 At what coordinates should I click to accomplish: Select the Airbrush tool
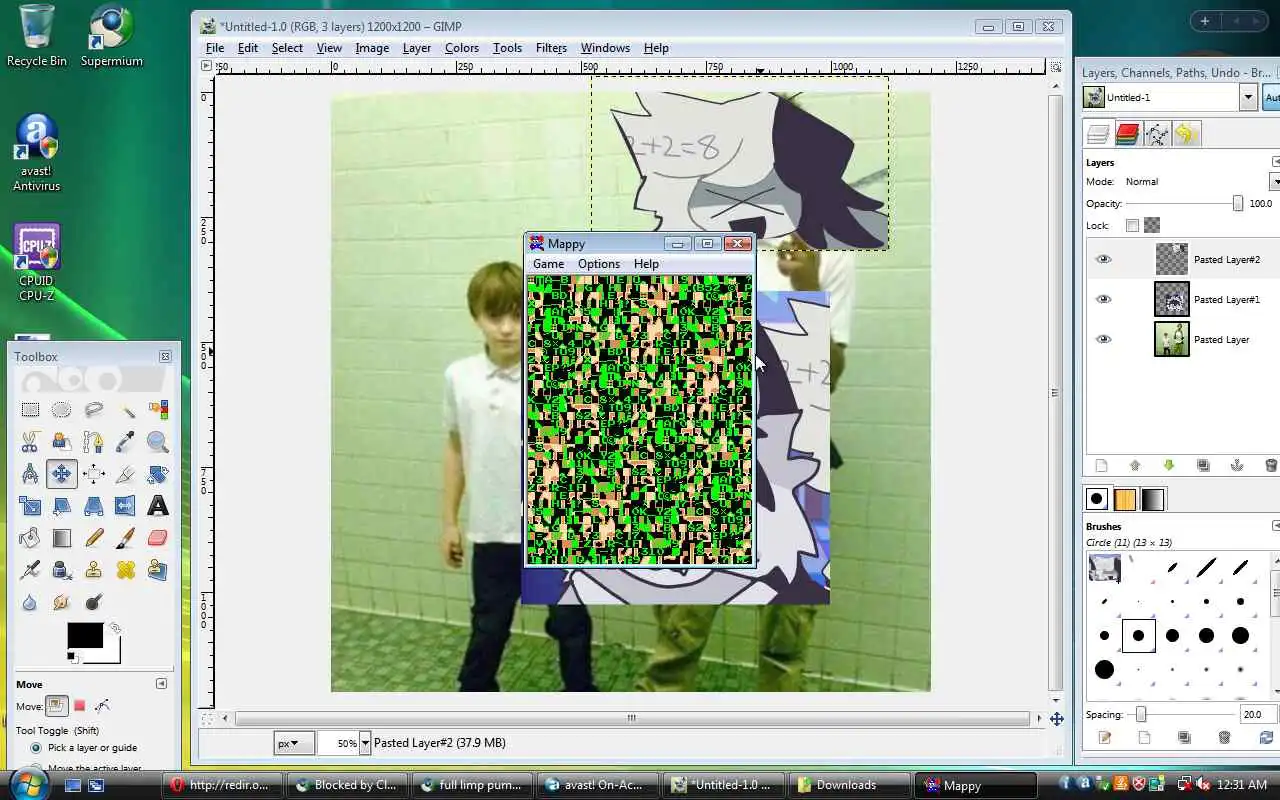(30, 570)
